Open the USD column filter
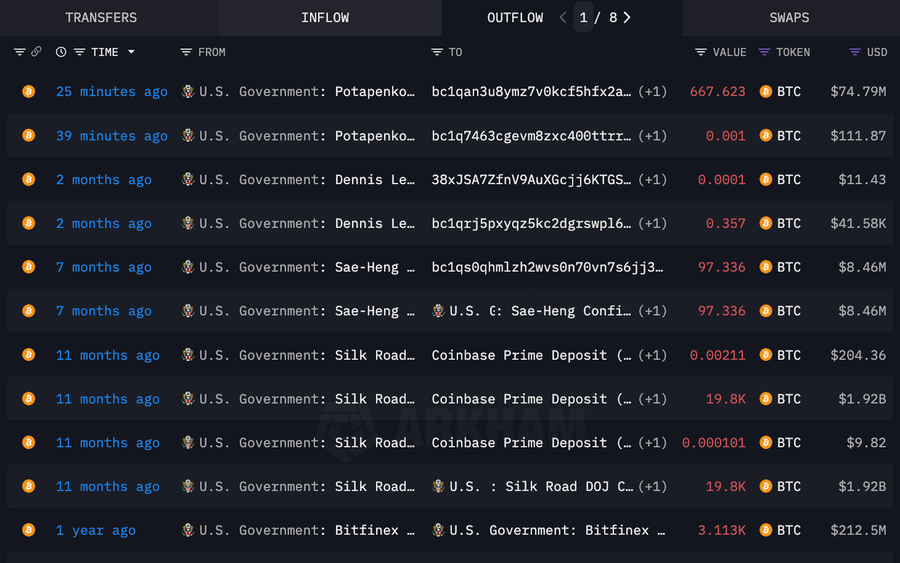The width and height of the screenshot is (900, 563). (855, 52)
